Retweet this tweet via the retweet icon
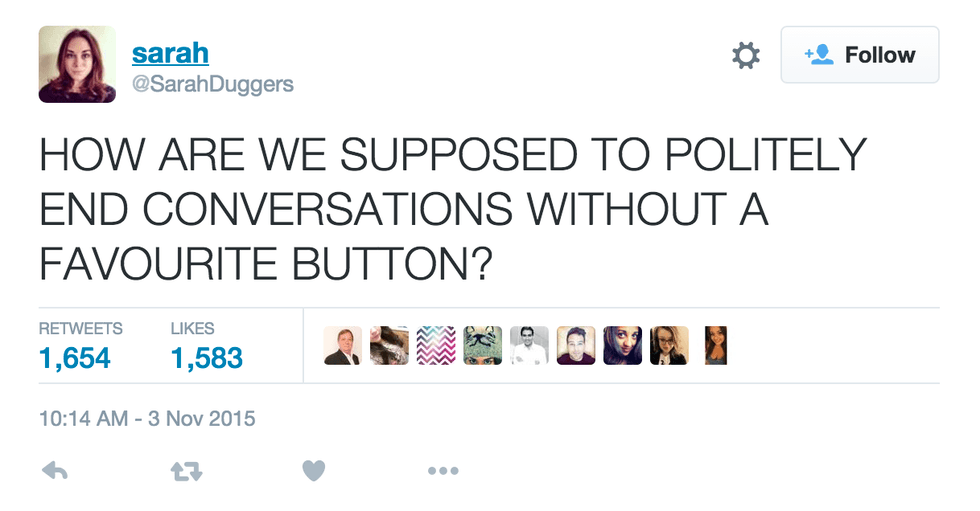This screenshot has height=511, width=980. click(186, 471)
